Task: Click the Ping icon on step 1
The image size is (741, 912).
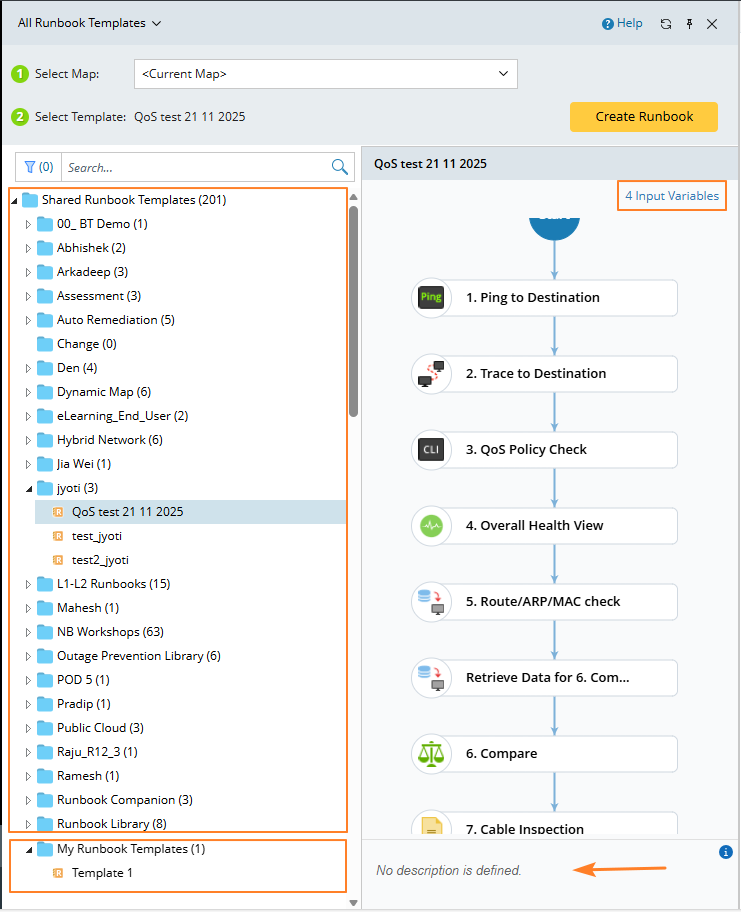Action: (x=431, y=297)
